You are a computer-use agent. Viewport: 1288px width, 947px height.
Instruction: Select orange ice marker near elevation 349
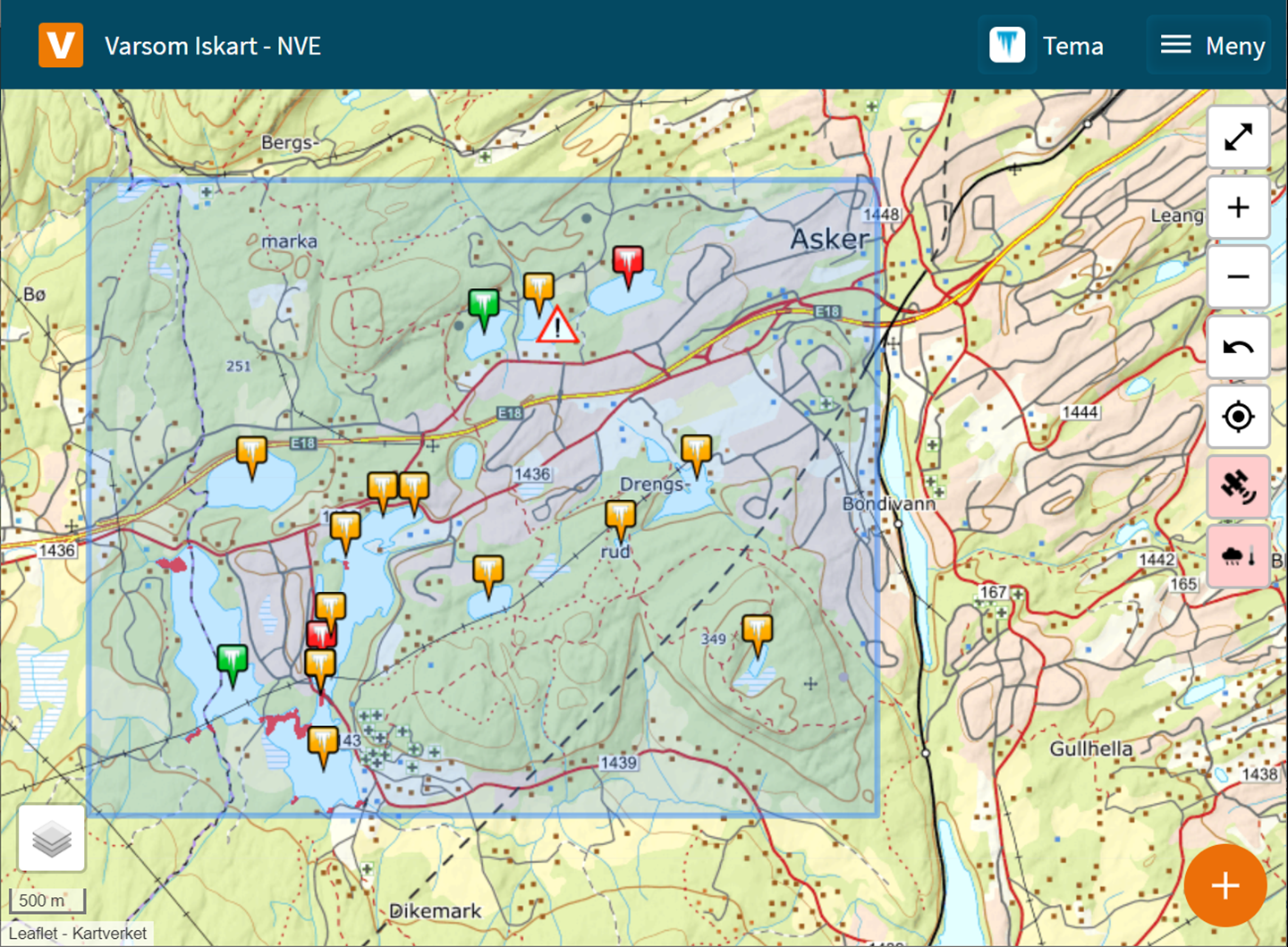(x=757, y=630)
